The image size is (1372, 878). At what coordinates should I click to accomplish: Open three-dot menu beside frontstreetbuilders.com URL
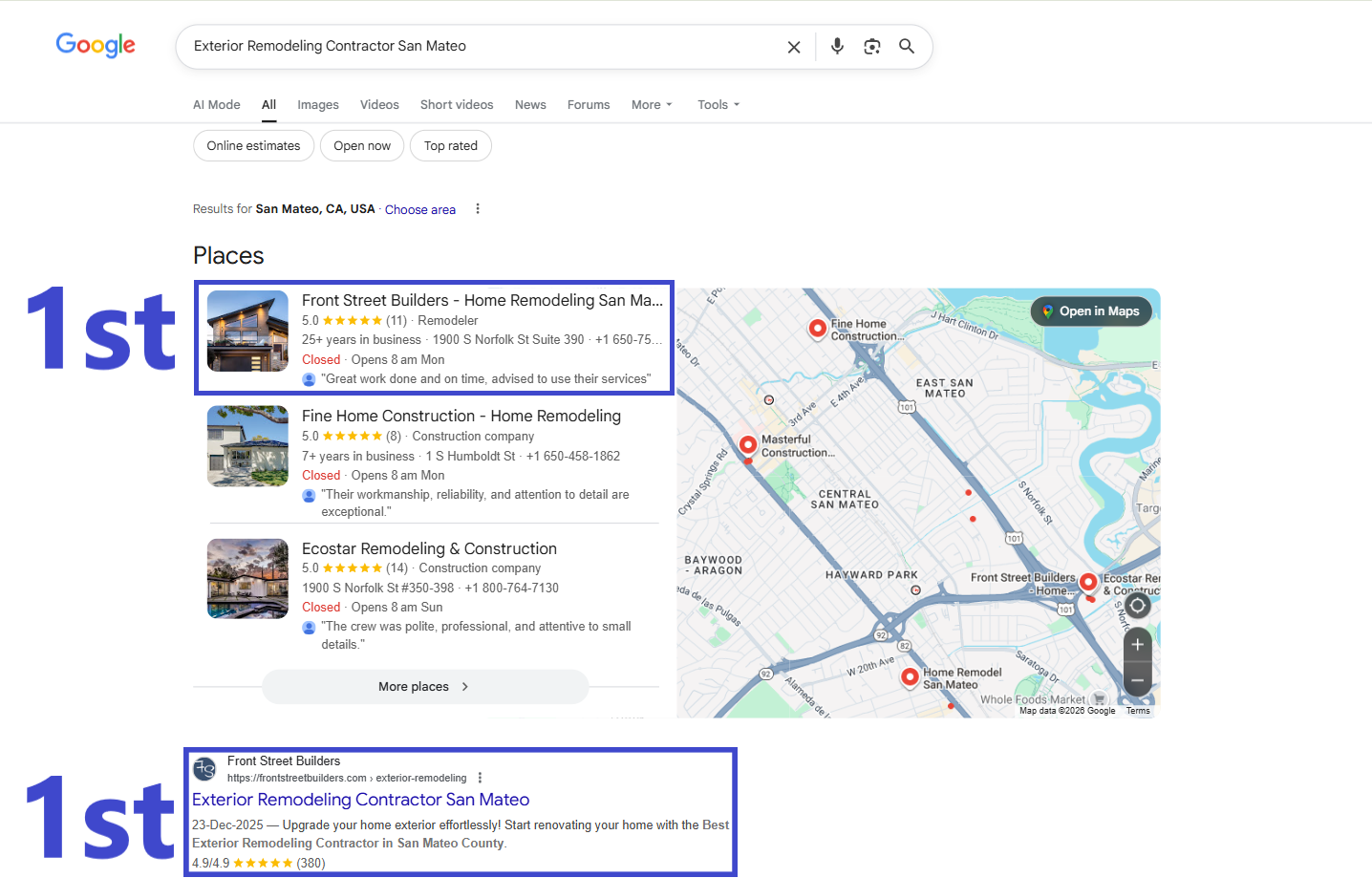[480, 778]
